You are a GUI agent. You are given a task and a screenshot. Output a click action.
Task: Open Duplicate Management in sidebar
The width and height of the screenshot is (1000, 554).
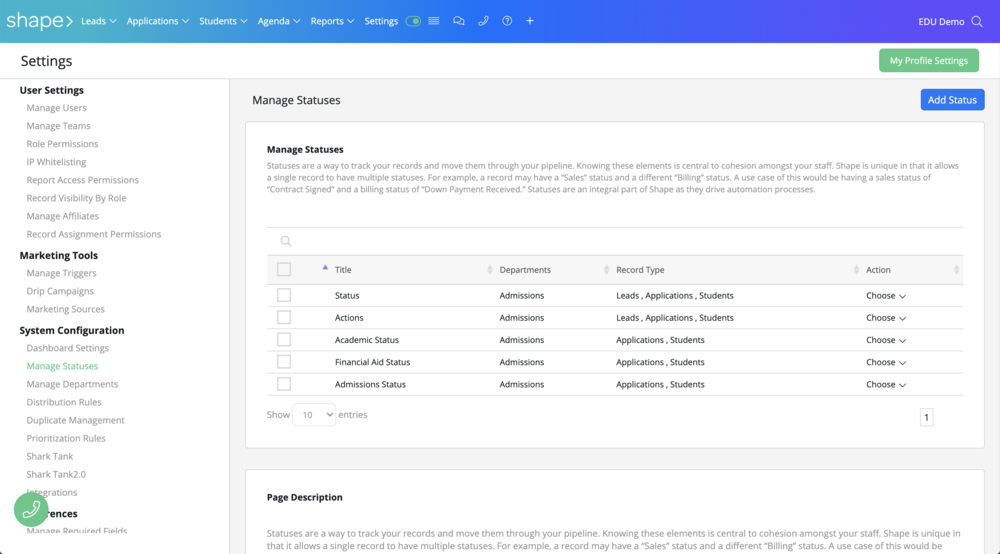[x=75, y=420]
